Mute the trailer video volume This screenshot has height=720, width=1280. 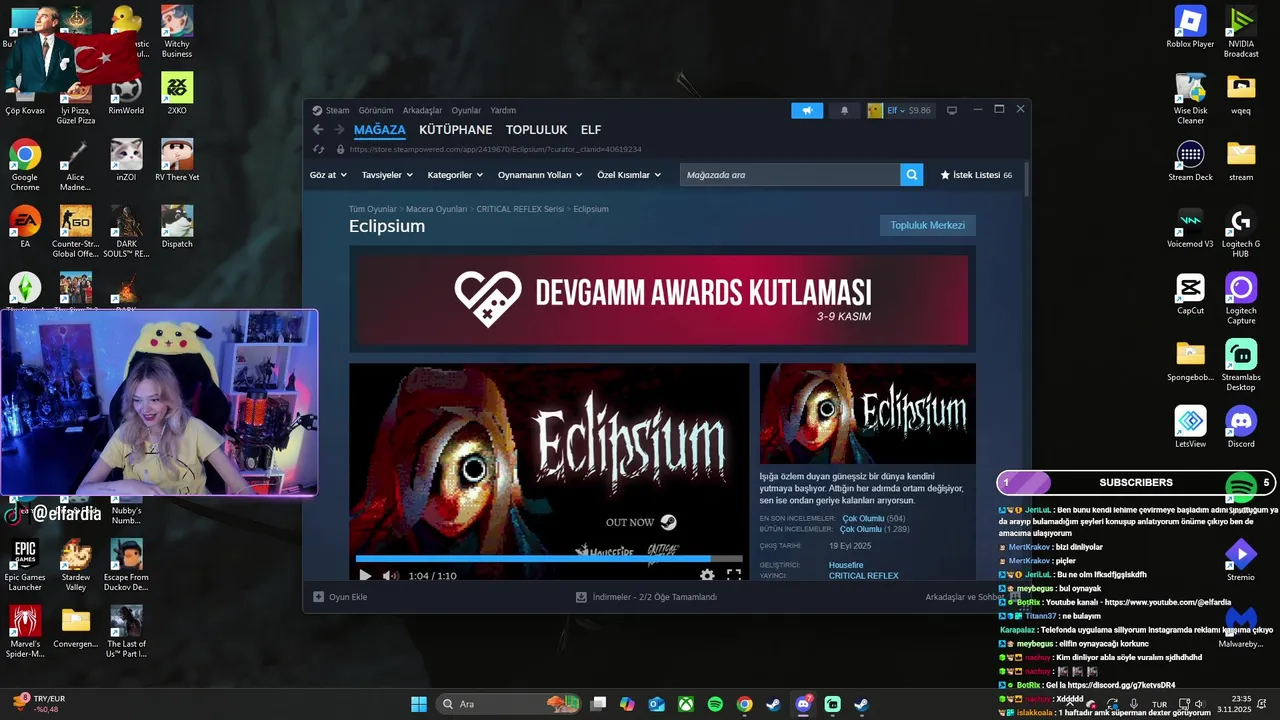tap(390, 575)
